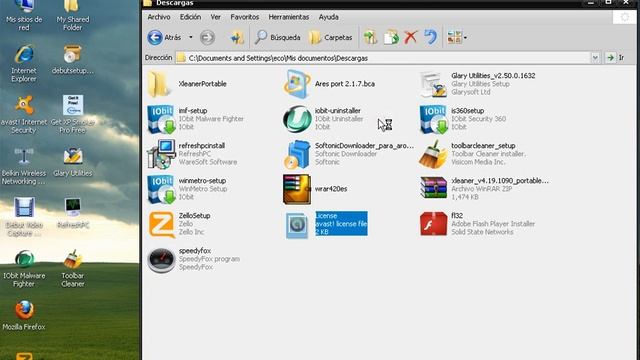Delete with the red X icon

click(411, 38)
